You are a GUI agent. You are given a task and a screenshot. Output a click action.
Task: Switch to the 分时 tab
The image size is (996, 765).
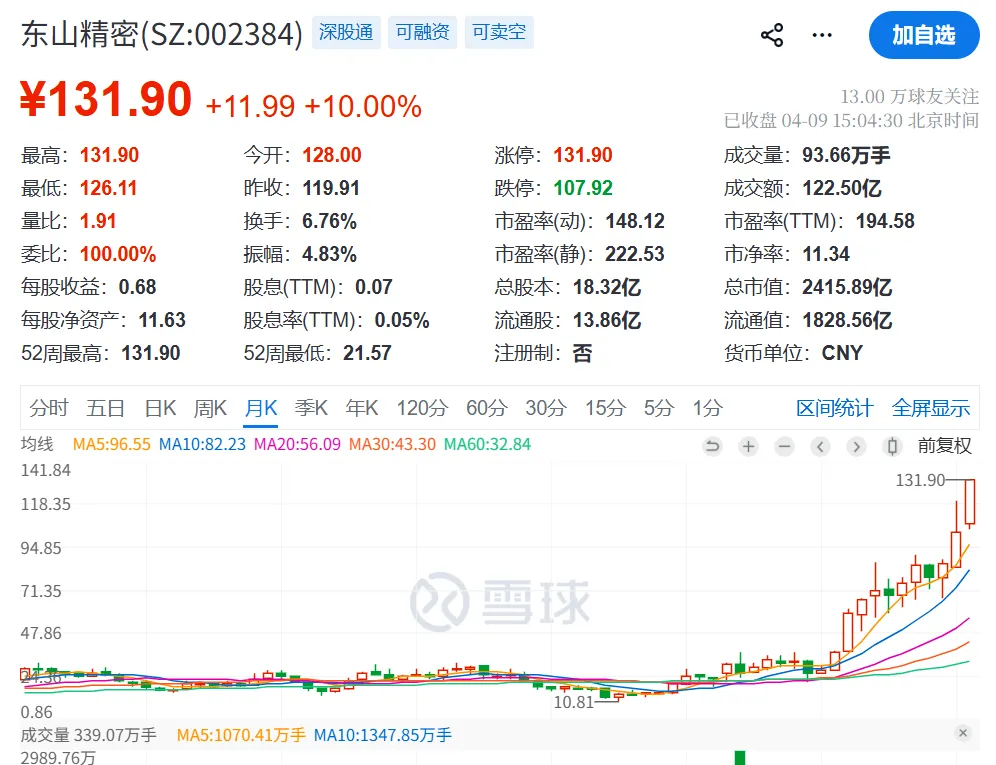[x=49, y=407]
